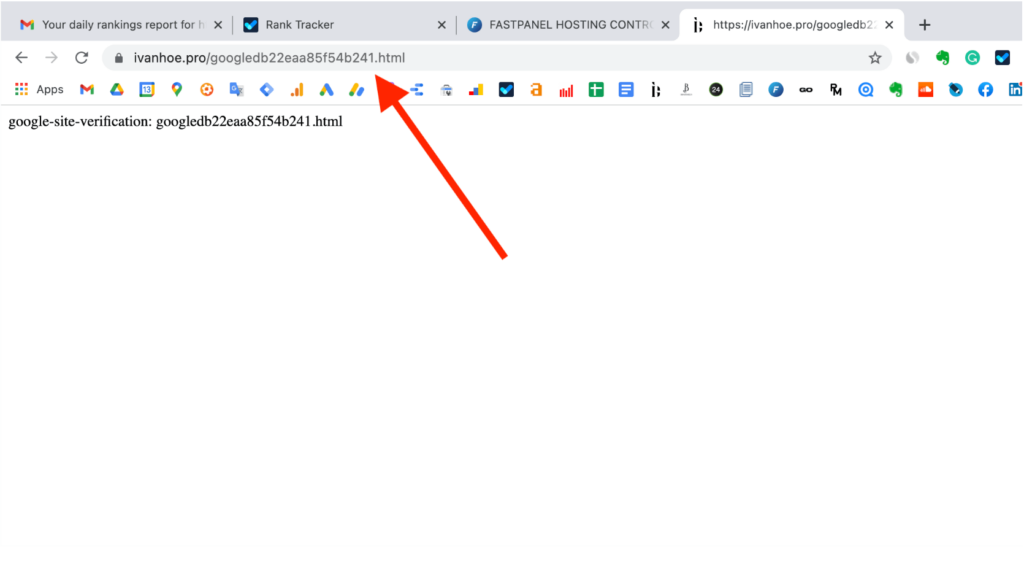Image resolution: width=1024 pixels, height=578 pixels.
Task: Open the Google Ads bookmark
Action: pyautogui.click(x=327, y=89)
